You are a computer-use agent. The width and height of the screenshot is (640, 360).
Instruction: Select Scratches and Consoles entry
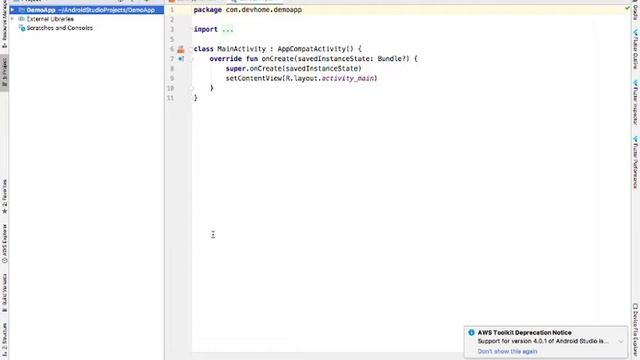[x=59, y=28]
